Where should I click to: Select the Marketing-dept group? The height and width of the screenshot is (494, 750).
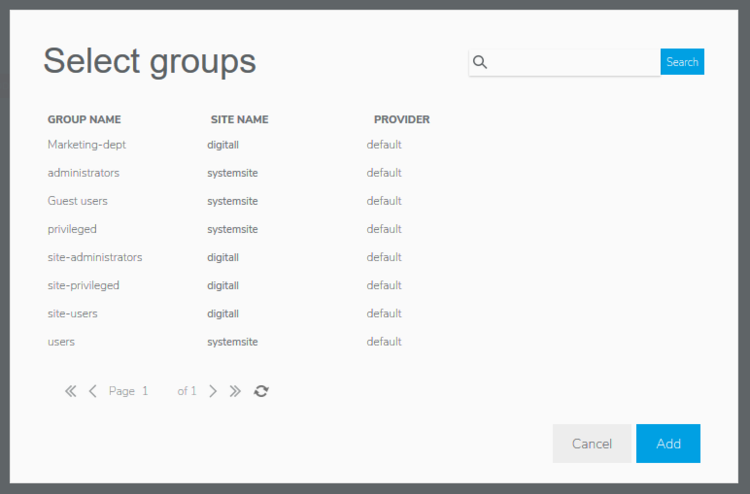(87, 144)
